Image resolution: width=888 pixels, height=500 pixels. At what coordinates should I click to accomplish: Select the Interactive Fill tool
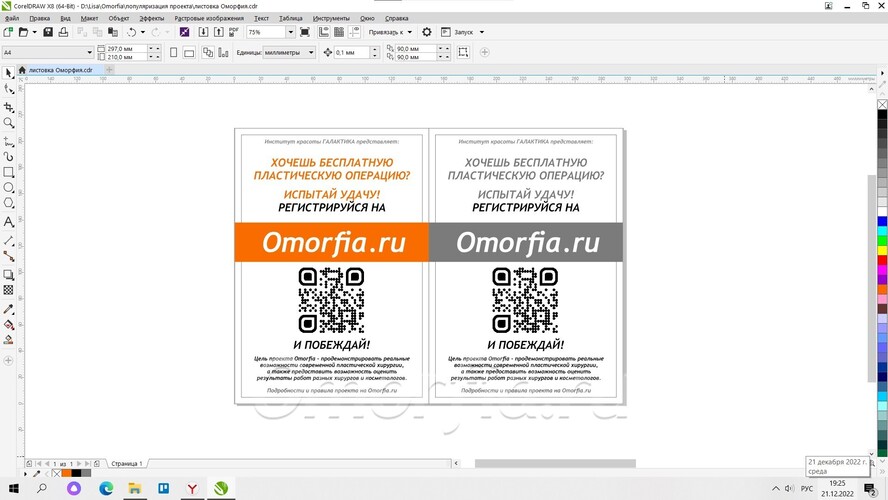click(8, 324)
